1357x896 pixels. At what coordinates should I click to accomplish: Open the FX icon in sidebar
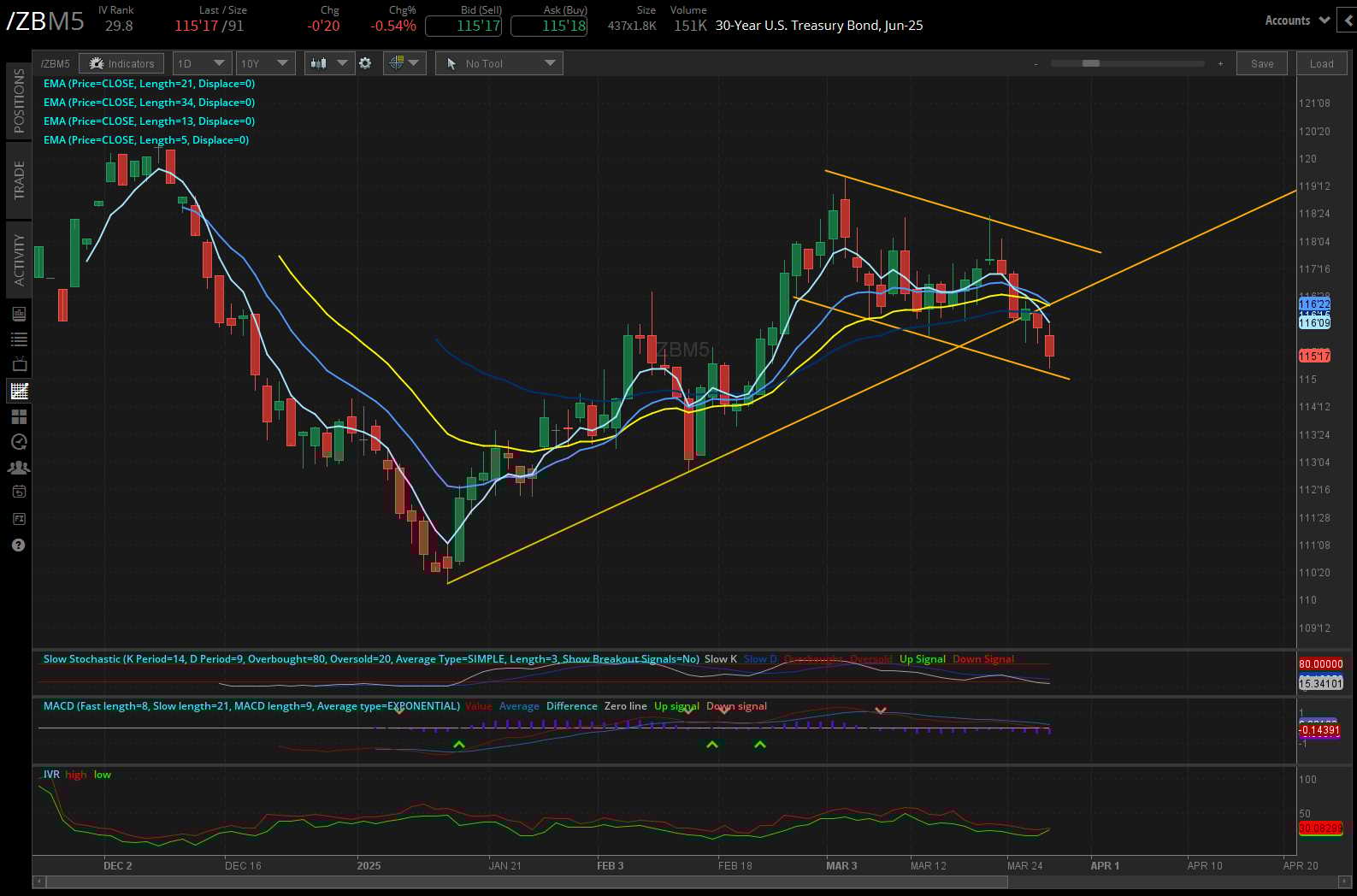click(x=18, y=519)
